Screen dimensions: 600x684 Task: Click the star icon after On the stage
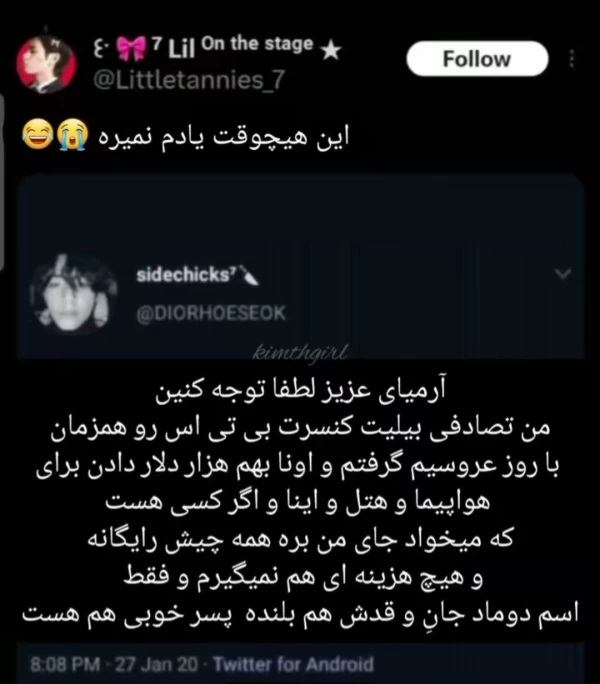331,51
